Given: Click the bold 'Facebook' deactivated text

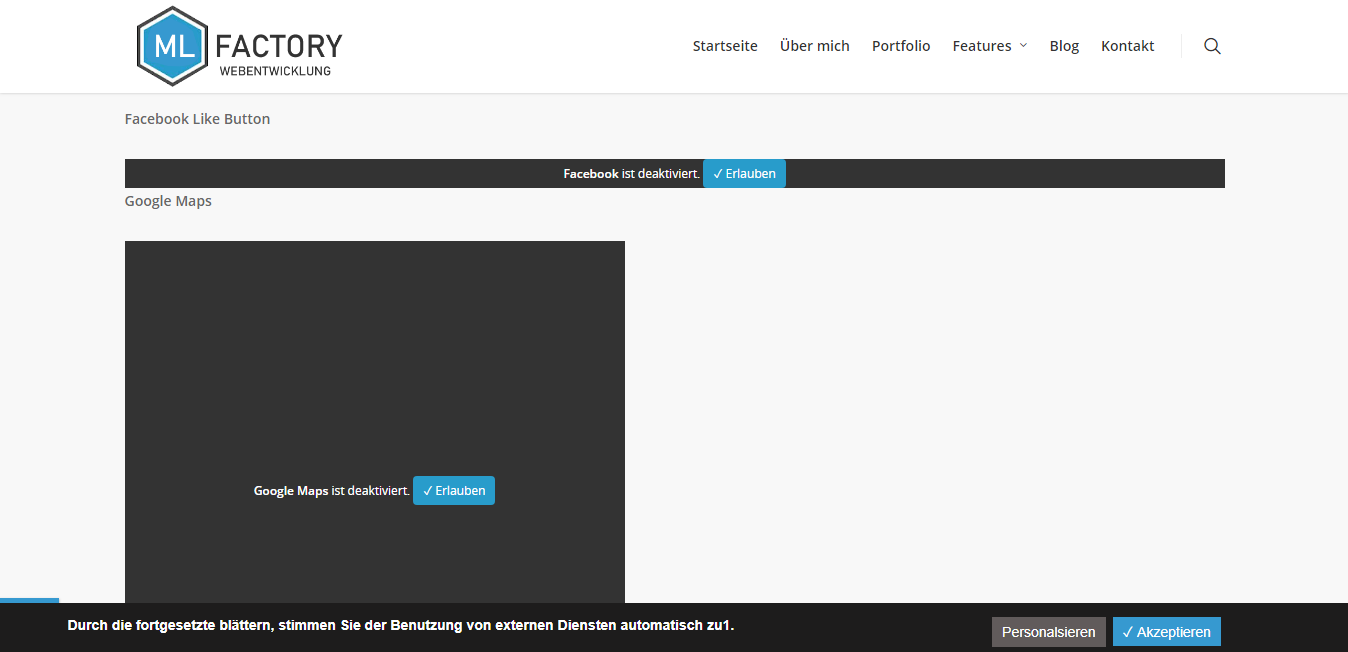Looking at the screenshot, I should [590, 174].
